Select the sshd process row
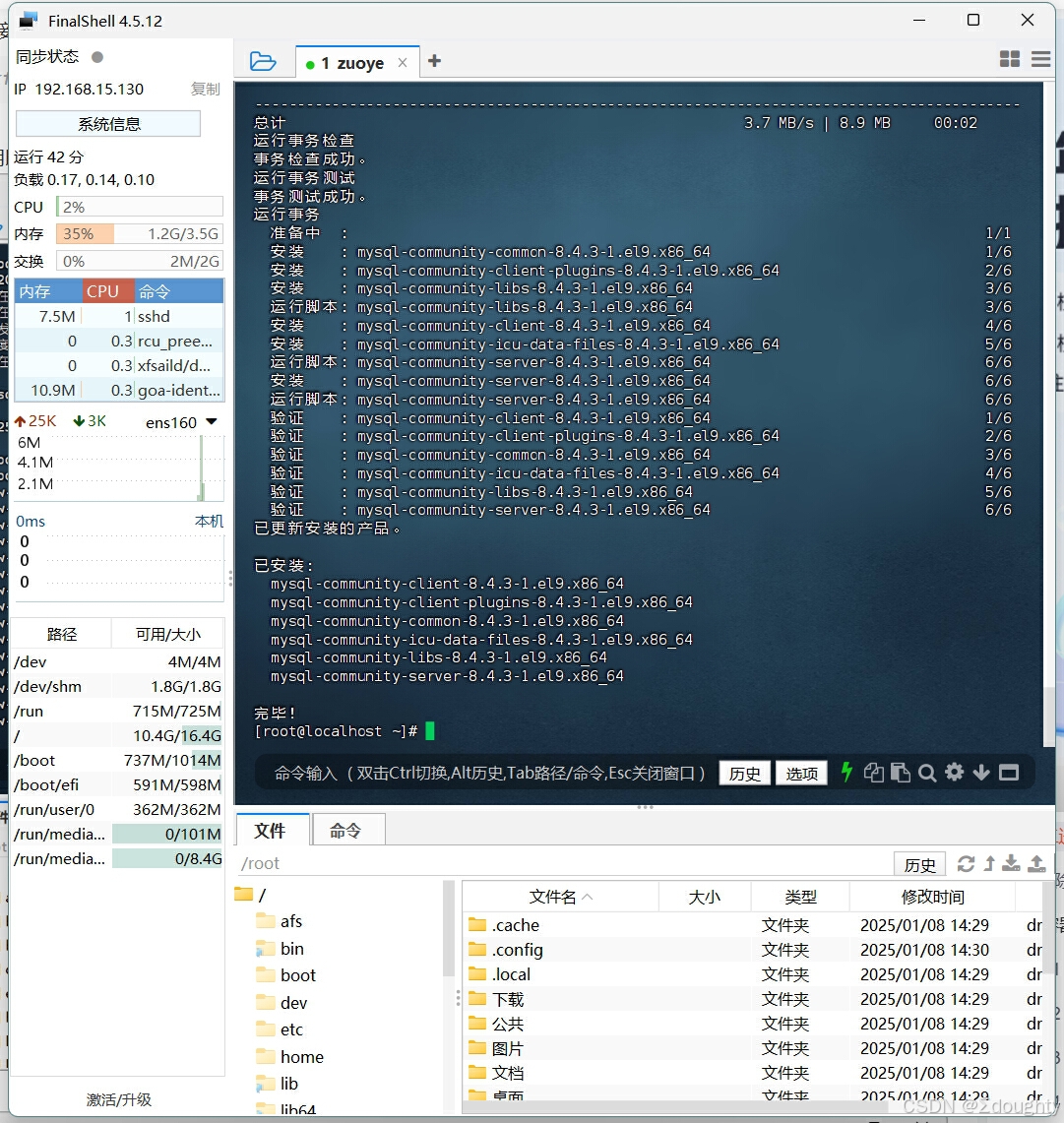Viewport: 1064px width, 1123px height. [x=119, y=317]
